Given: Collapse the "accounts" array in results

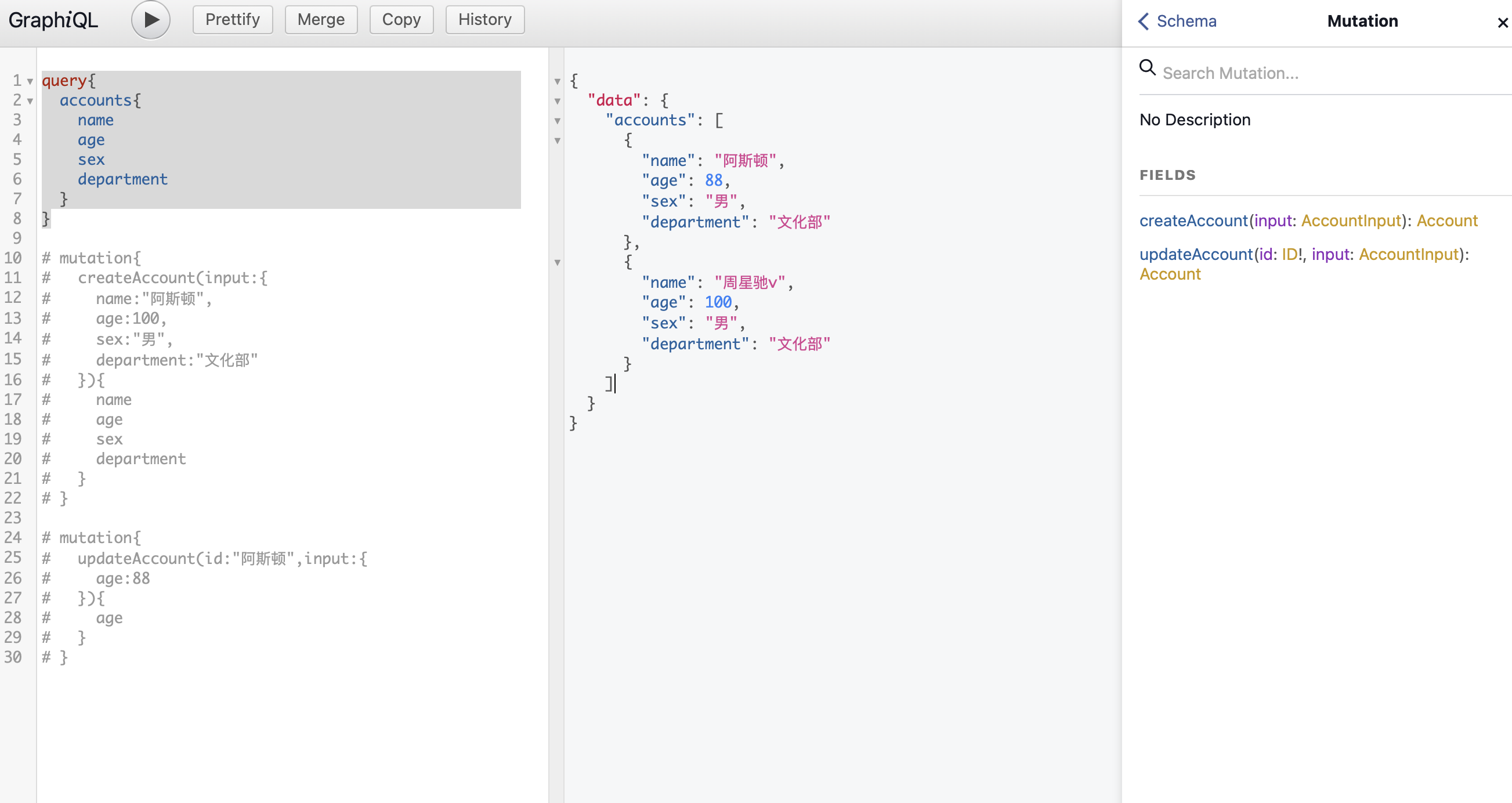Looking at the screenshot, I should [x=558, y=121].
